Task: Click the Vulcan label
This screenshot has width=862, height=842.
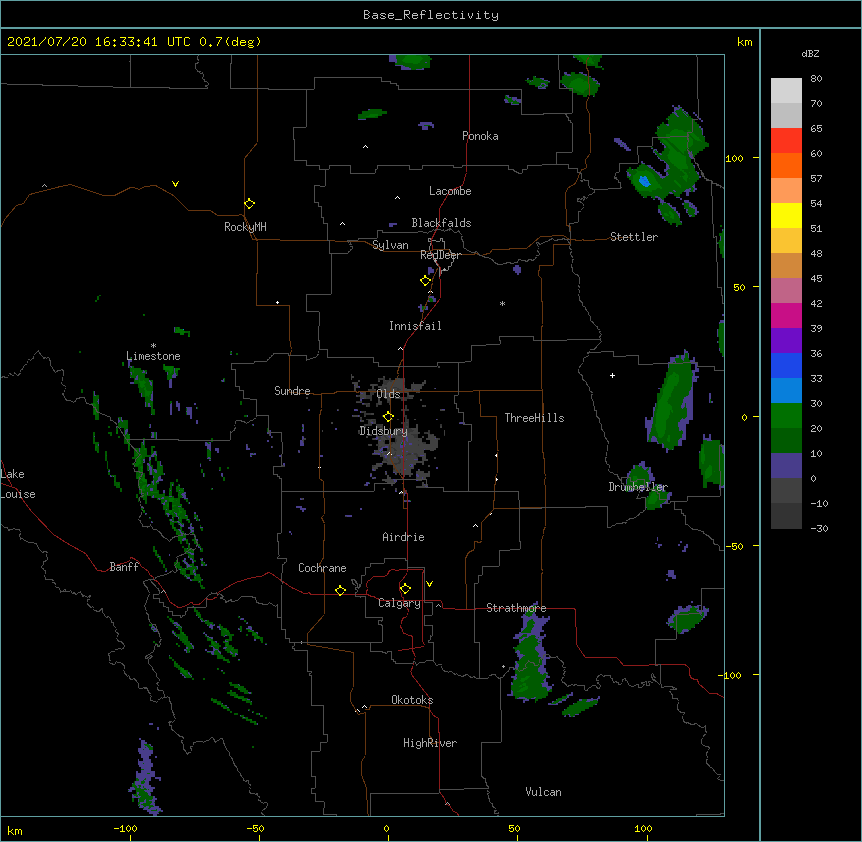Action: point(543,792)
